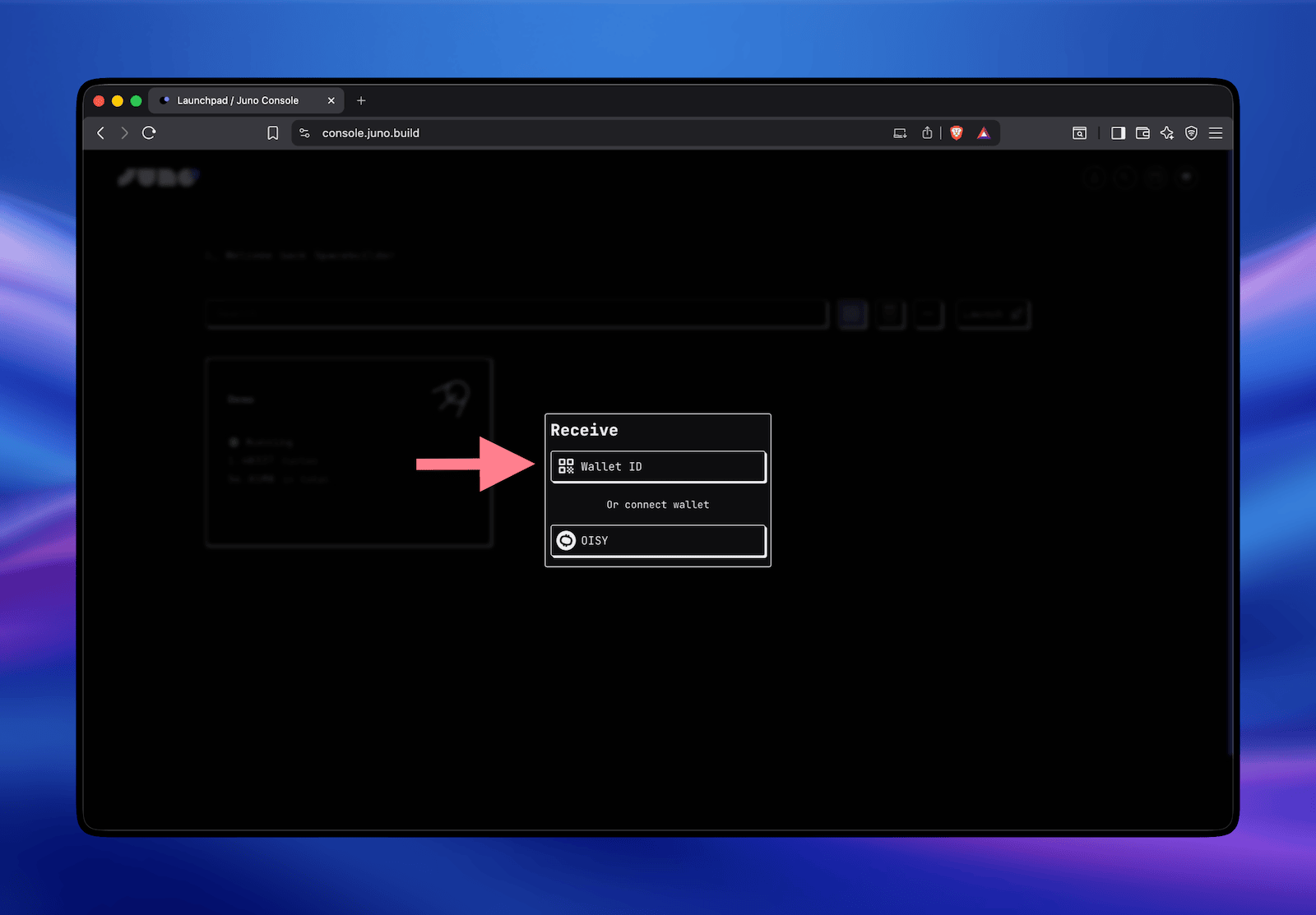Toggle the browser sidebar panel
Image resolution: width=1316 pixels, height=915 pixels.
coord(1118,132)
